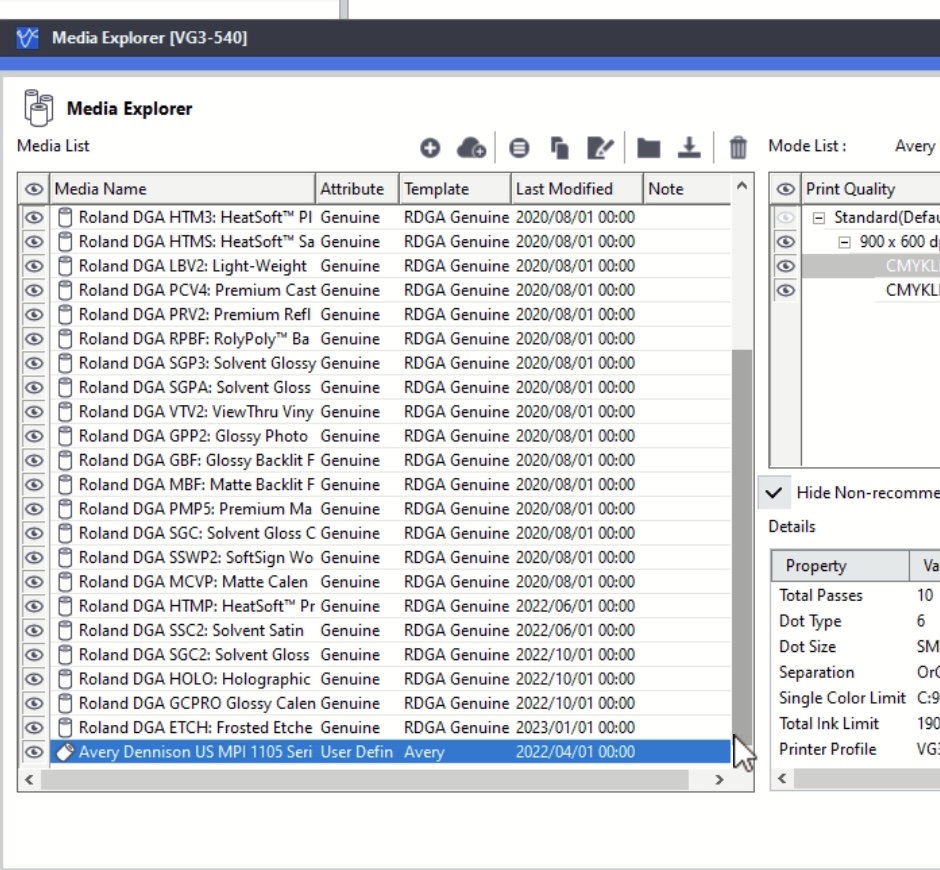
Task: Click the Note column header
Action: coord(687,189)
